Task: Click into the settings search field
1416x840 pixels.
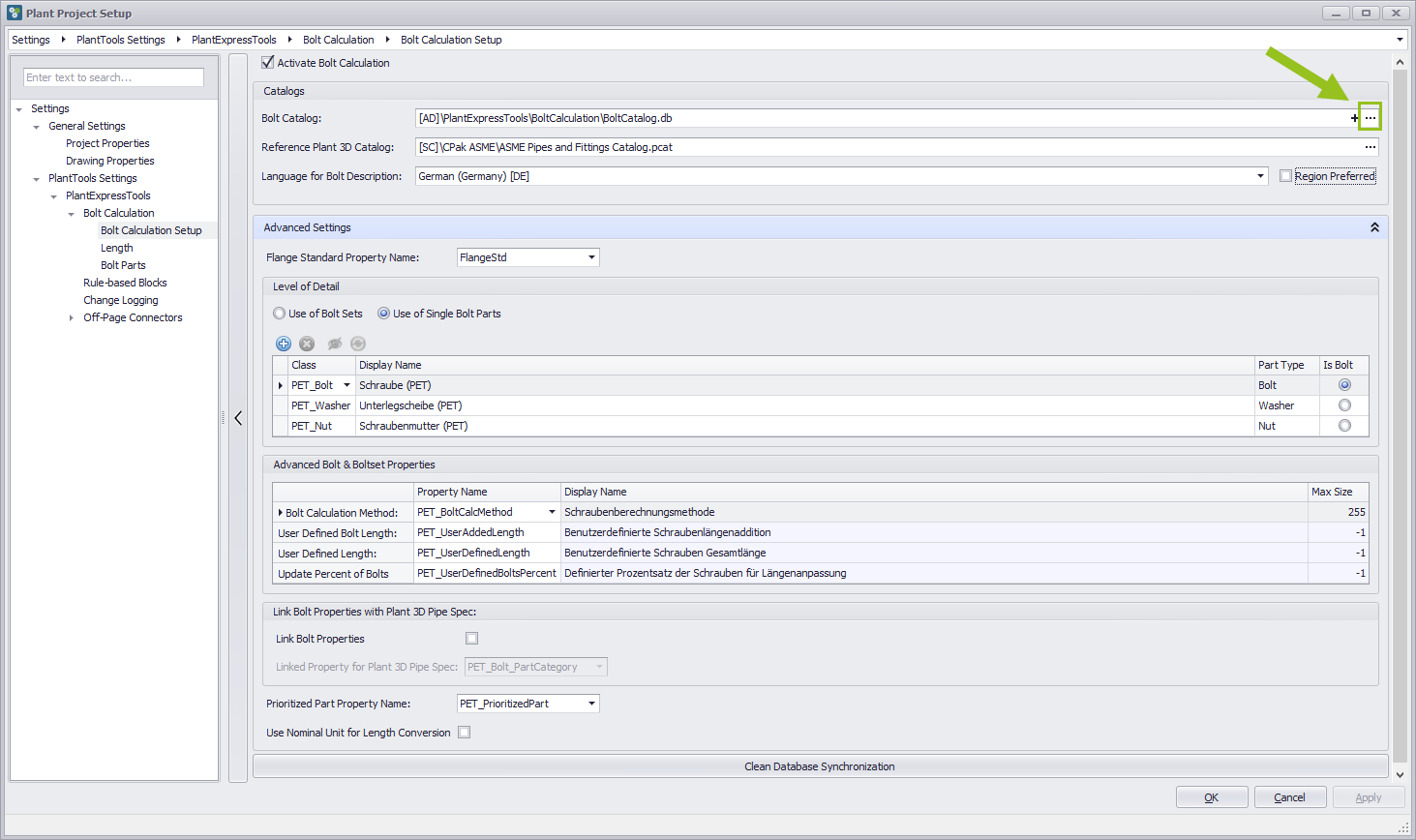Action: [x=113, y=77]
